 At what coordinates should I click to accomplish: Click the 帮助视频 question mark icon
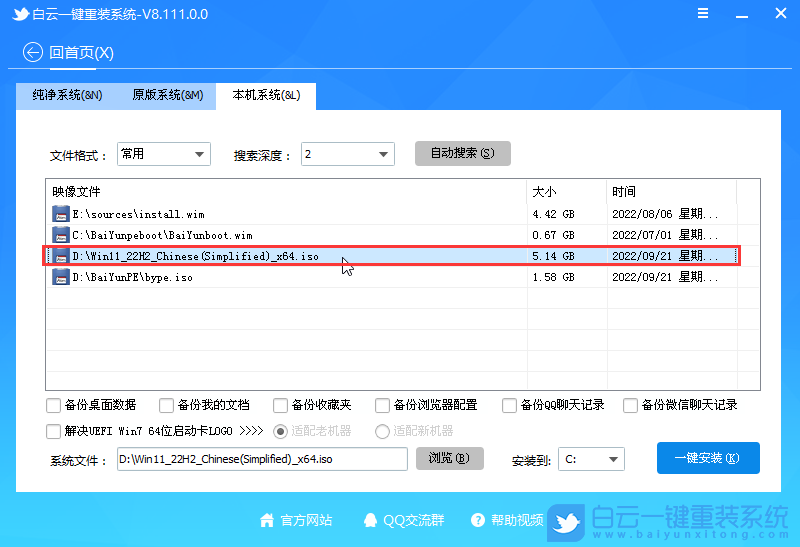point(477,520)
